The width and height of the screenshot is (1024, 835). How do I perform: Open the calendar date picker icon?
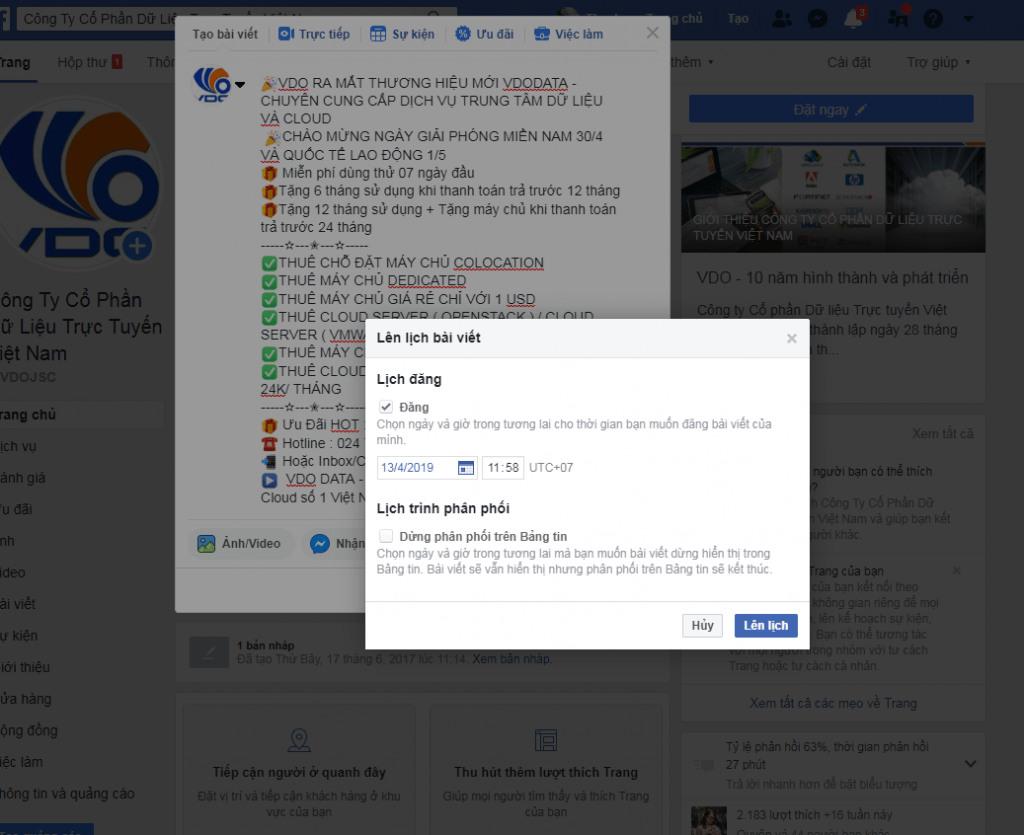click(465, 468)
